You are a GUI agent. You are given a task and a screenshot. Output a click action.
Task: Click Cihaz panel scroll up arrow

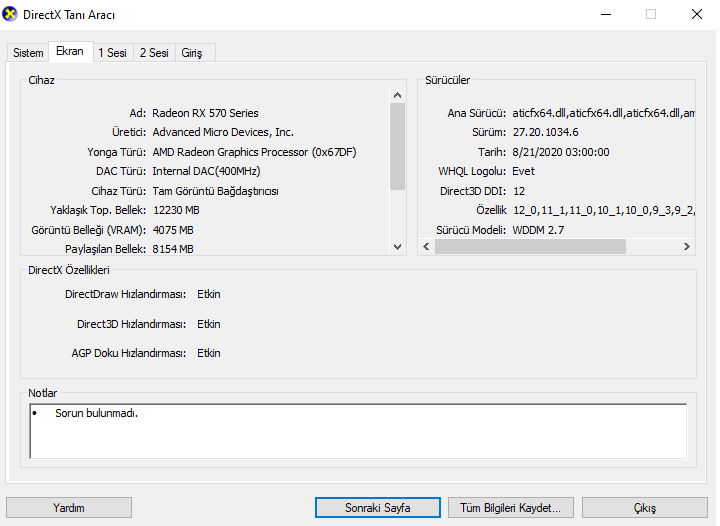pos(398,95)
